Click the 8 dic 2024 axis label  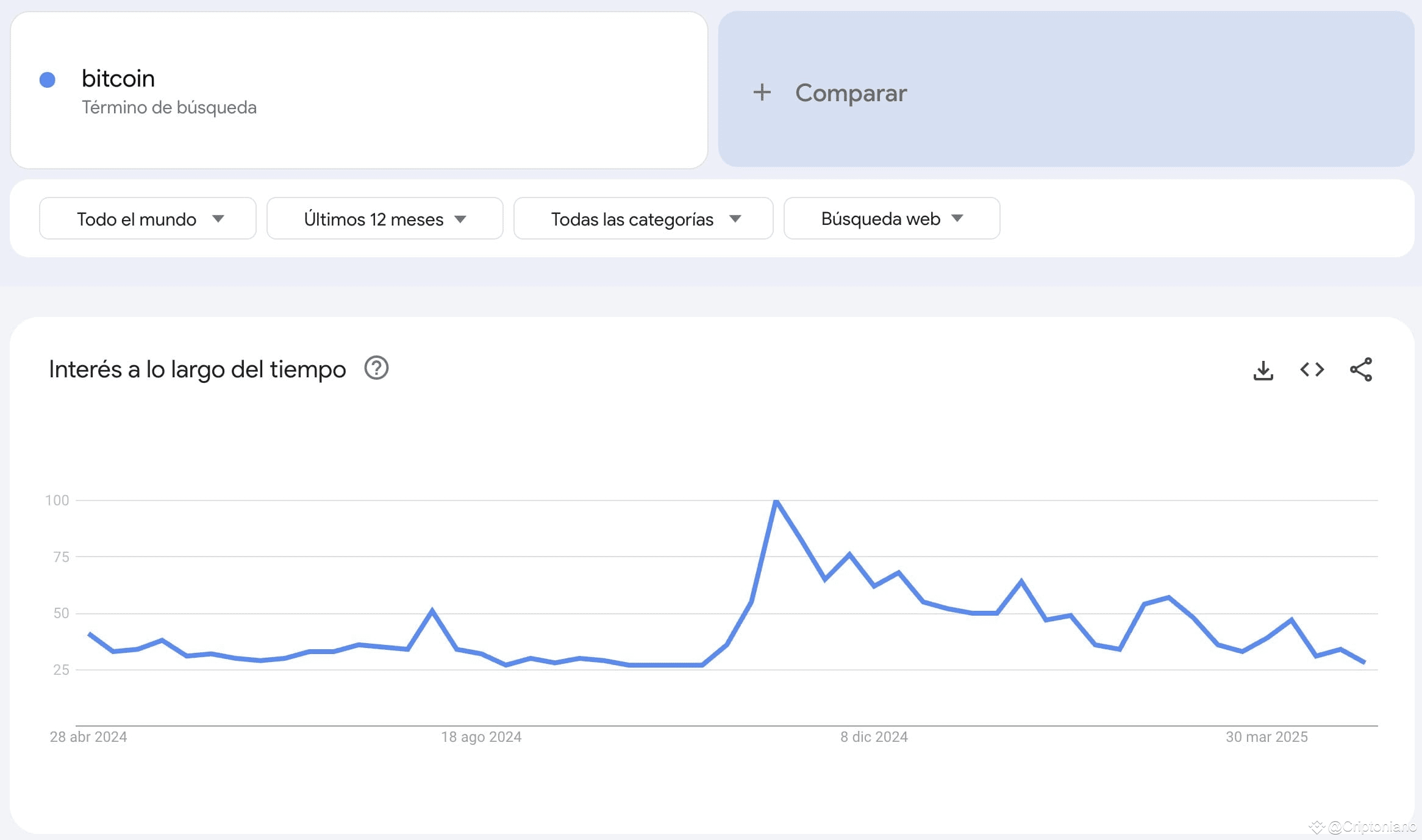[x=874, y=737]
